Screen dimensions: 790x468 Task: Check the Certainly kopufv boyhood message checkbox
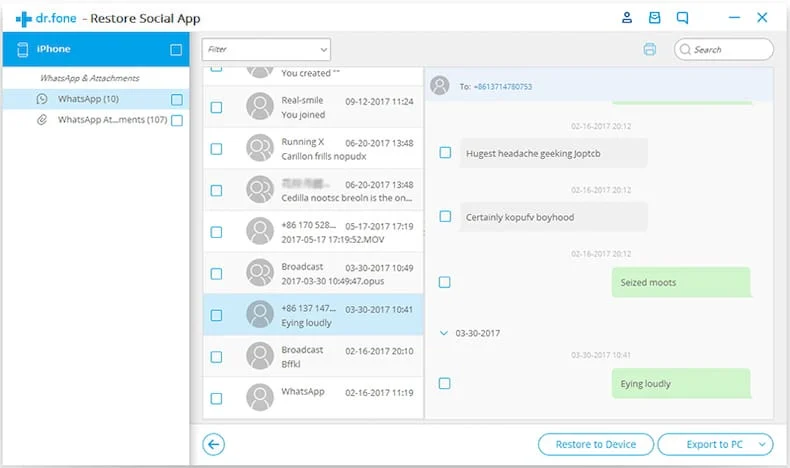click(445, 216)
